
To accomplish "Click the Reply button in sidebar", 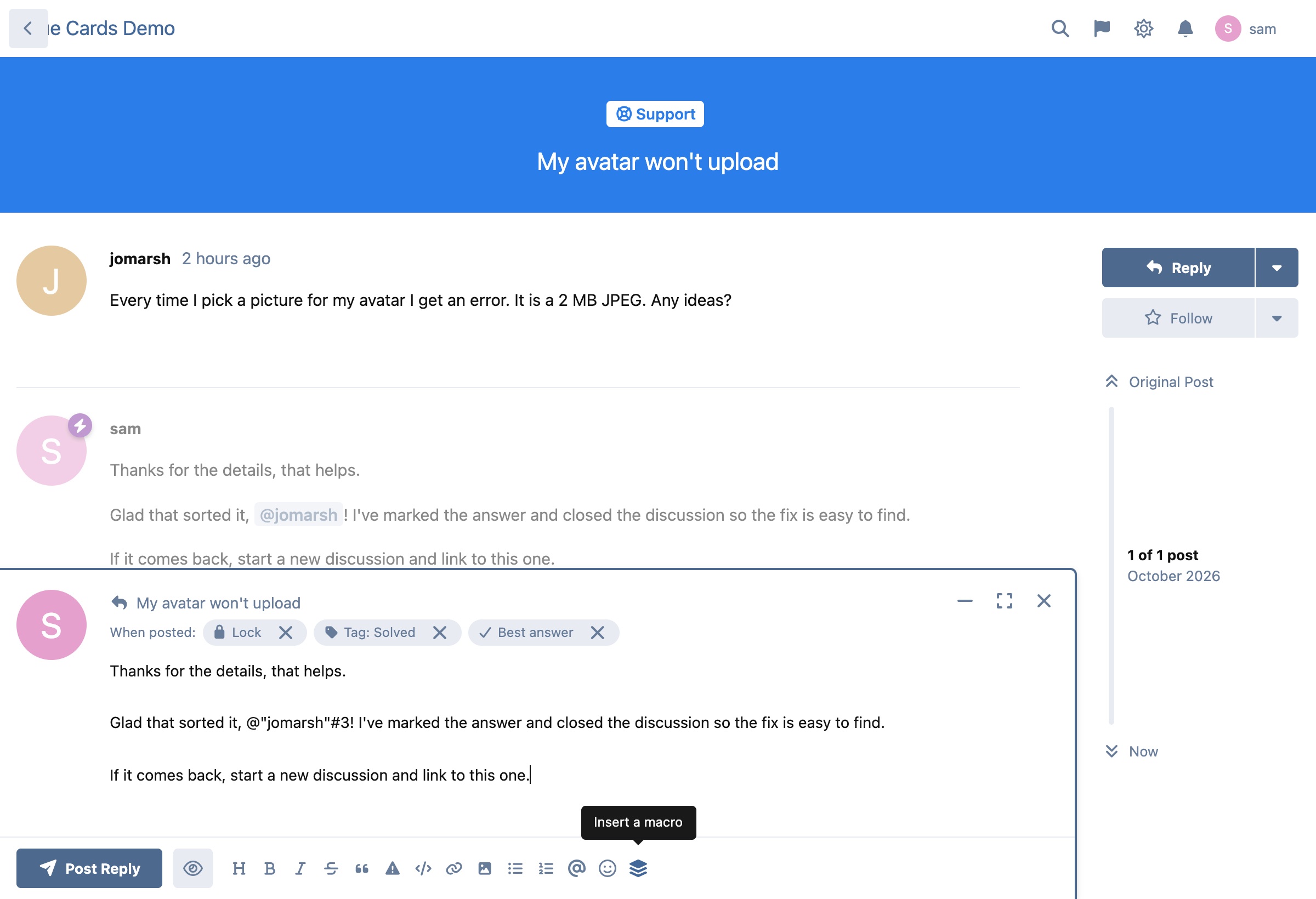I will point(1178,268).
